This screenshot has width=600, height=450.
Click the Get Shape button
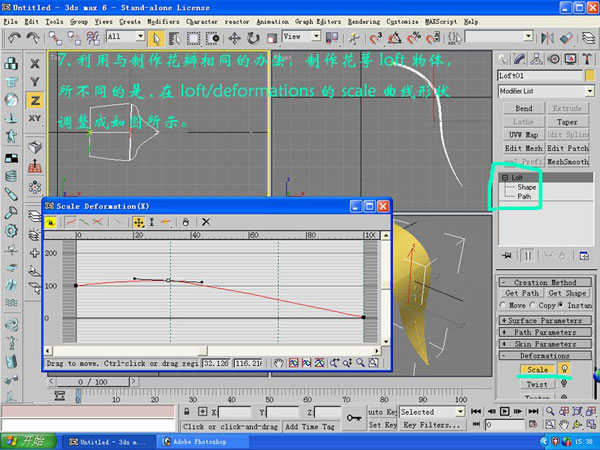[x=567, y=293]
